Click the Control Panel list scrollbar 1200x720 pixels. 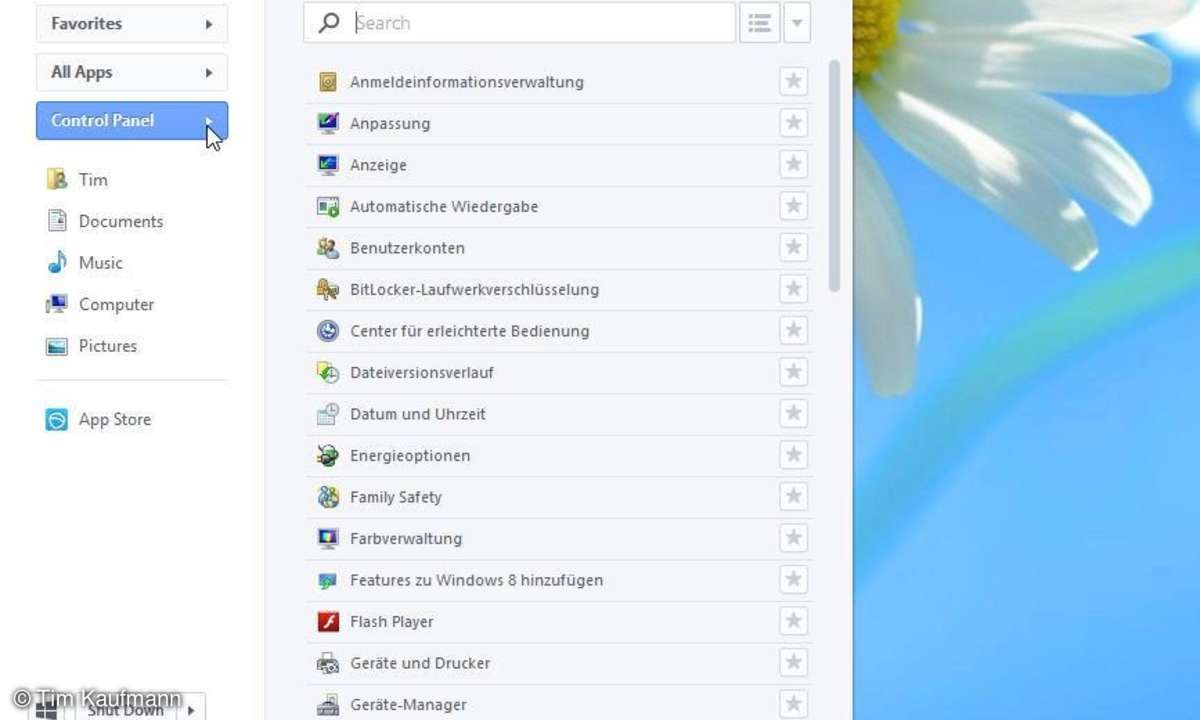pos(834,176)
